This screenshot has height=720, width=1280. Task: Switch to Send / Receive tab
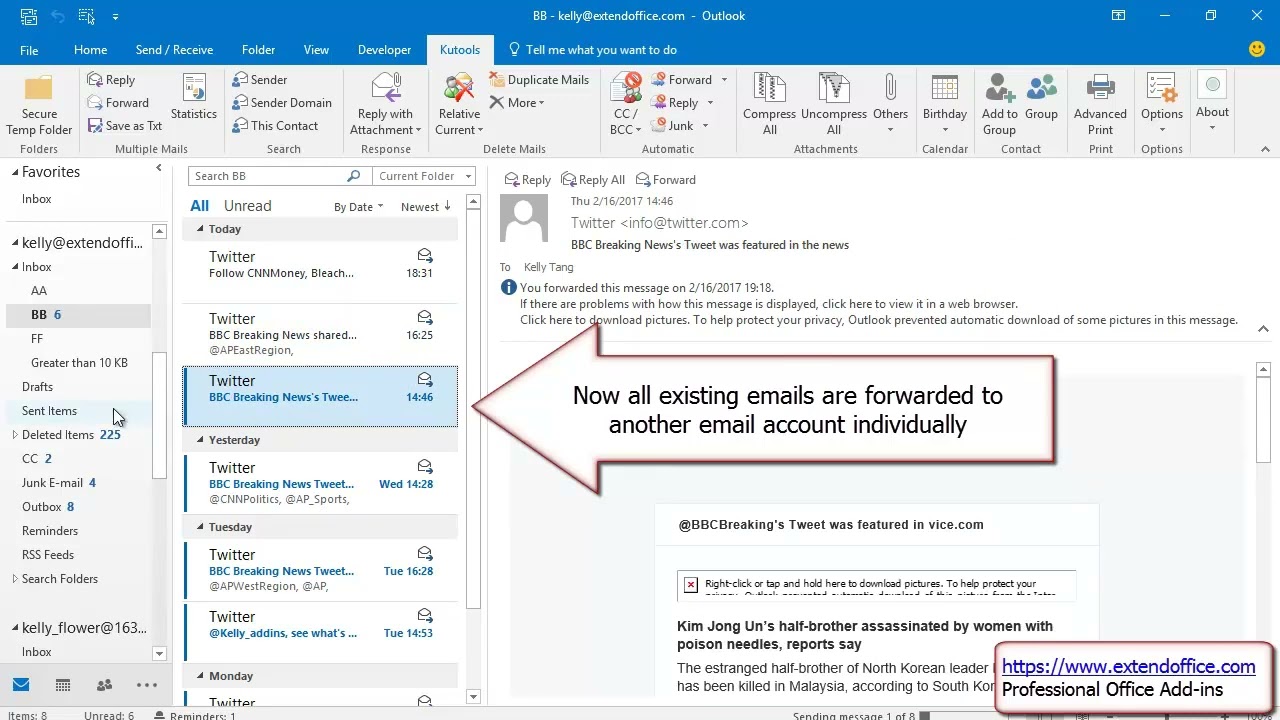[174, 50]
